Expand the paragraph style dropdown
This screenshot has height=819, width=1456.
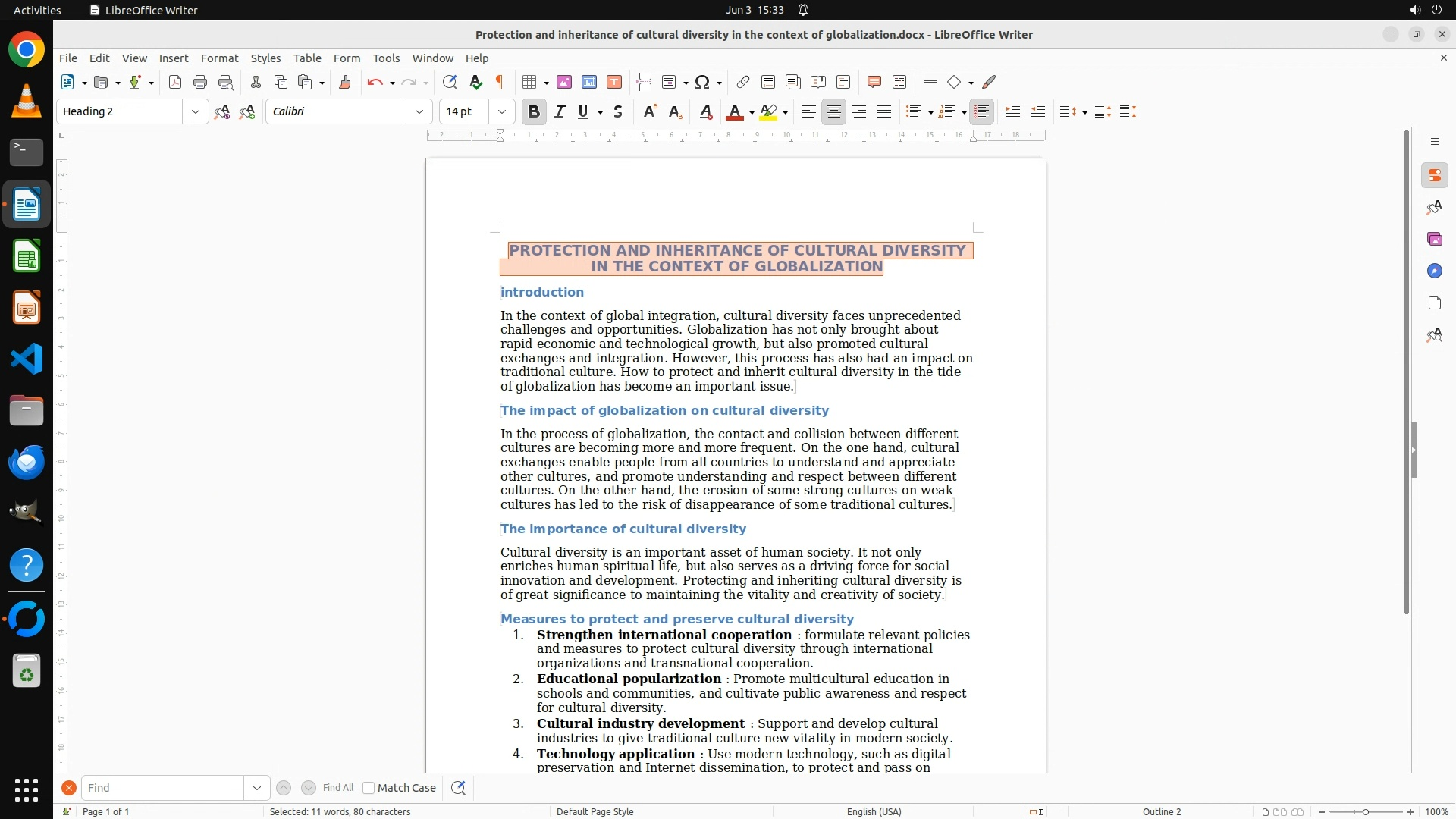tap(195, 112)
